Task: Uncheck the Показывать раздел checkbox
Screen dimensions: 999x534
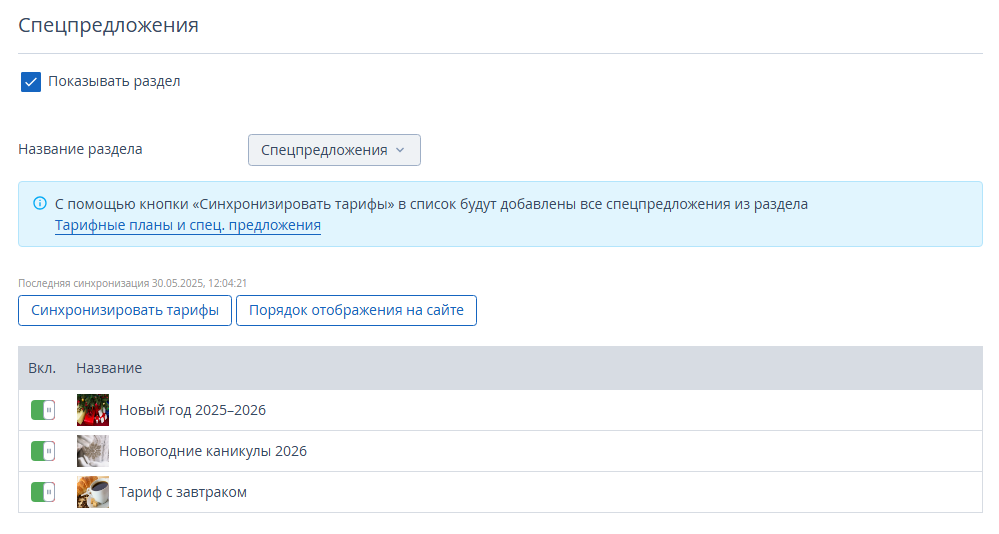Action: (x=31, y=82)
